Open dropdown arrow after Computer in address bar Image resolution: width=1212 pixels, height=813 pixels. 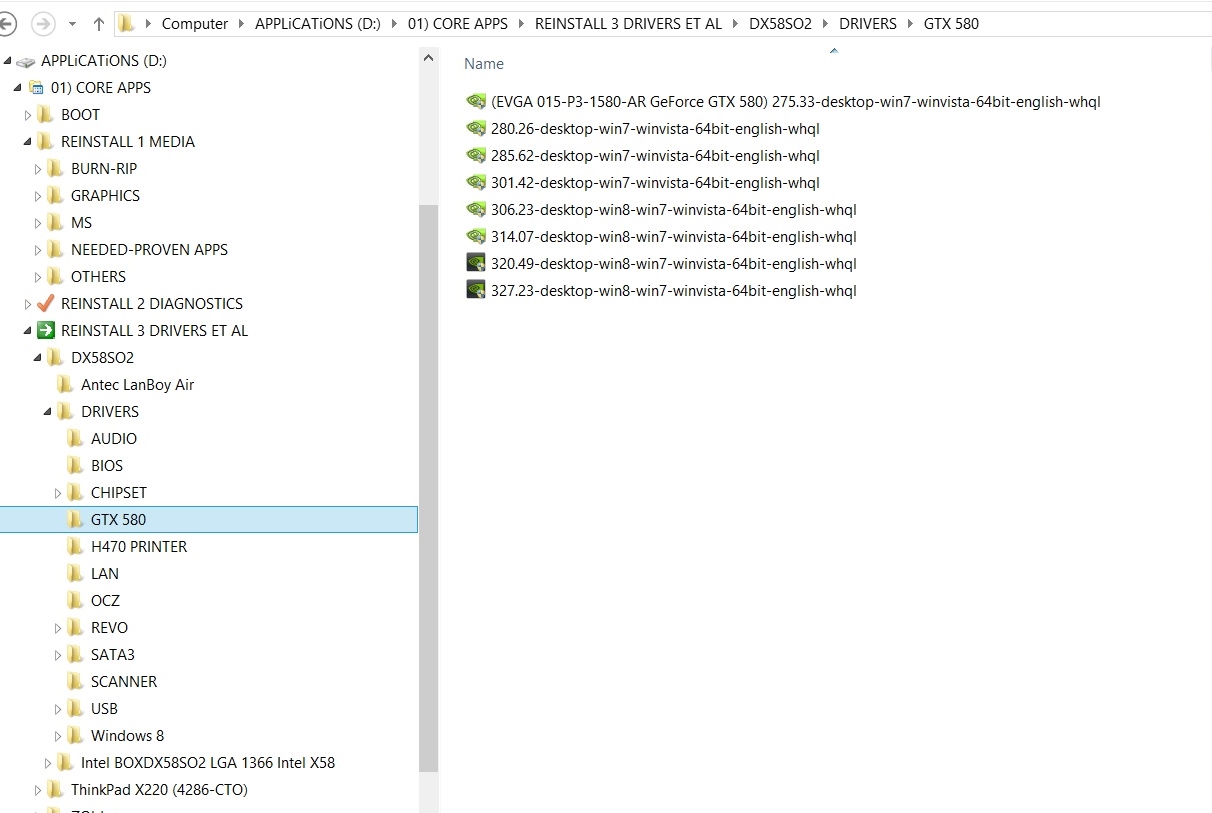pos(242,24)
